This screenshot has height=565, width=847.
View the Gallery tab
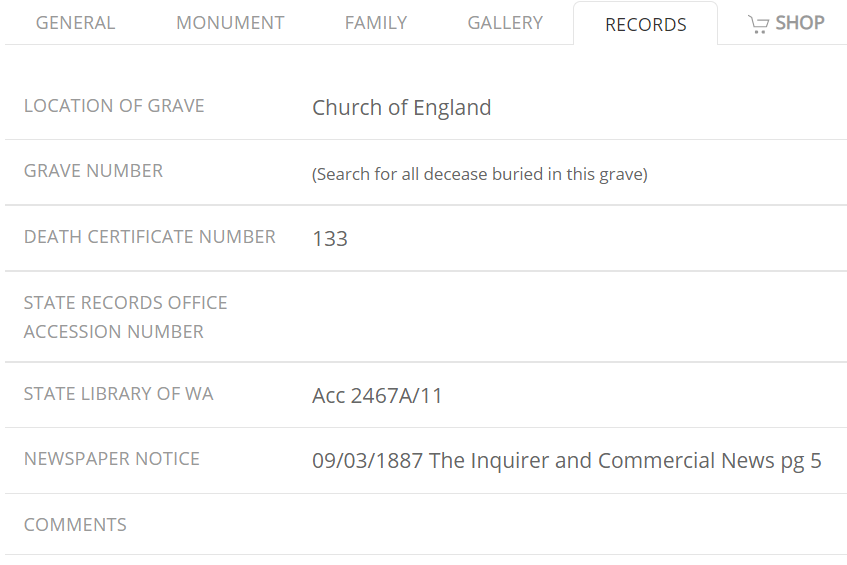coord(505,23)
